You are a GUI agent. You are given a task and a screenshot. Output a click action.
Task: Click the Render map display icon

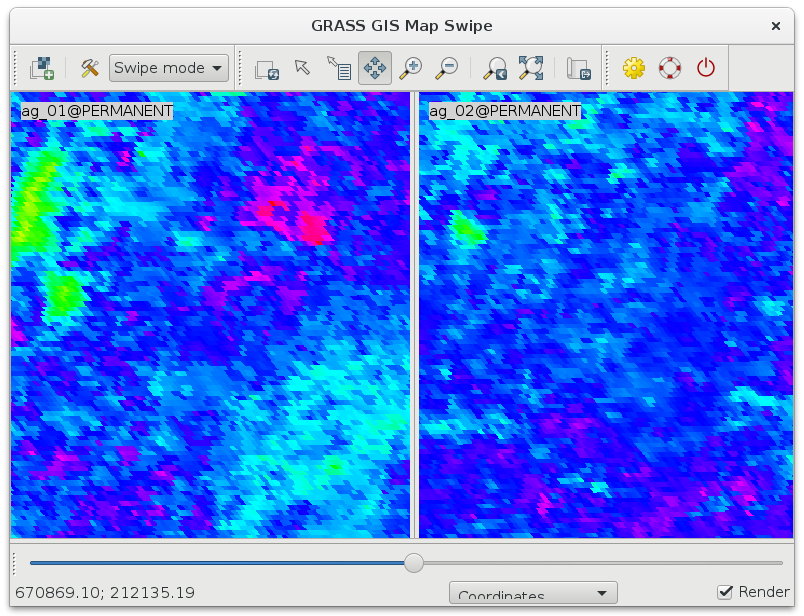pos(267,68)
